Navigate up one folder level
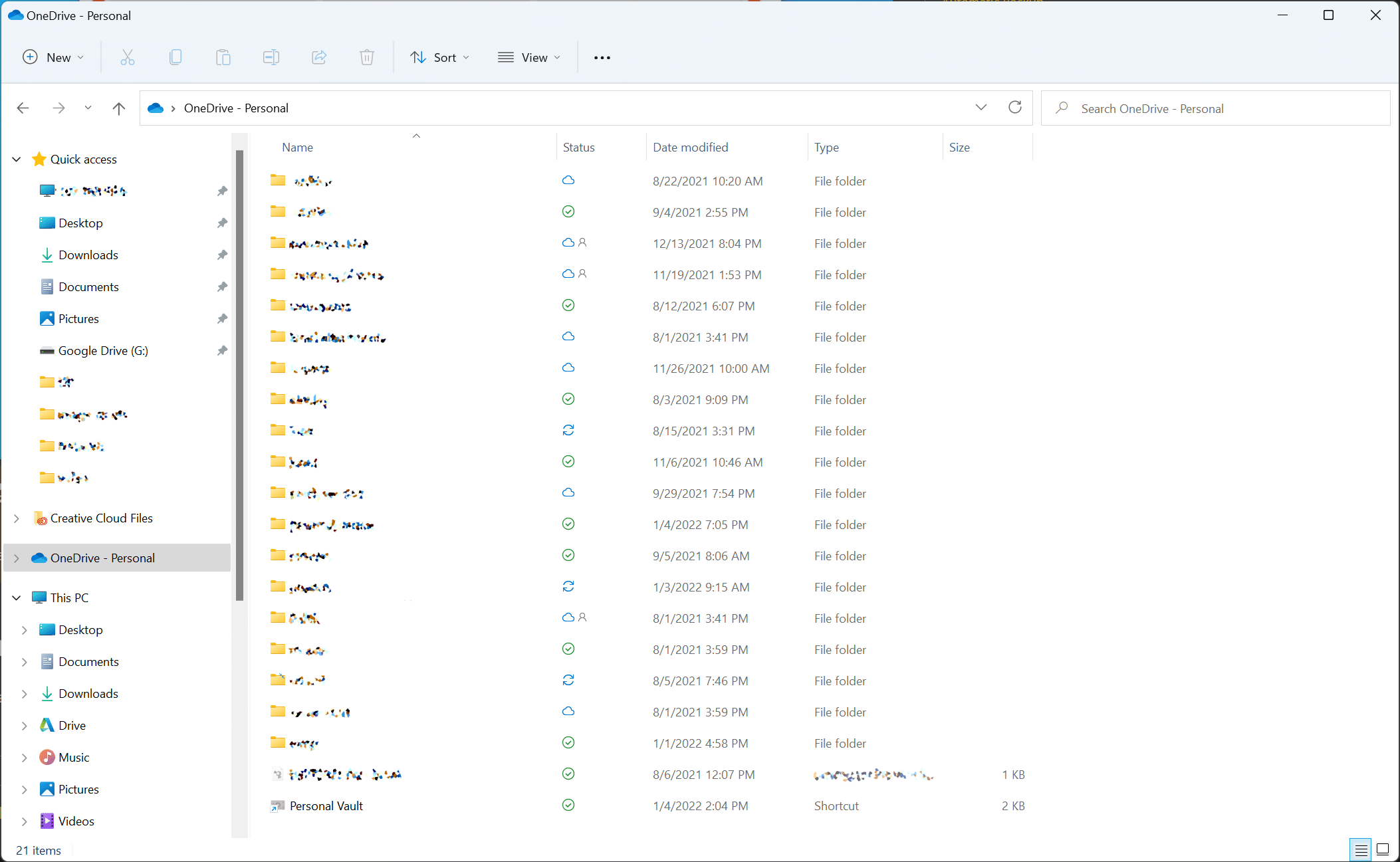 118,108
